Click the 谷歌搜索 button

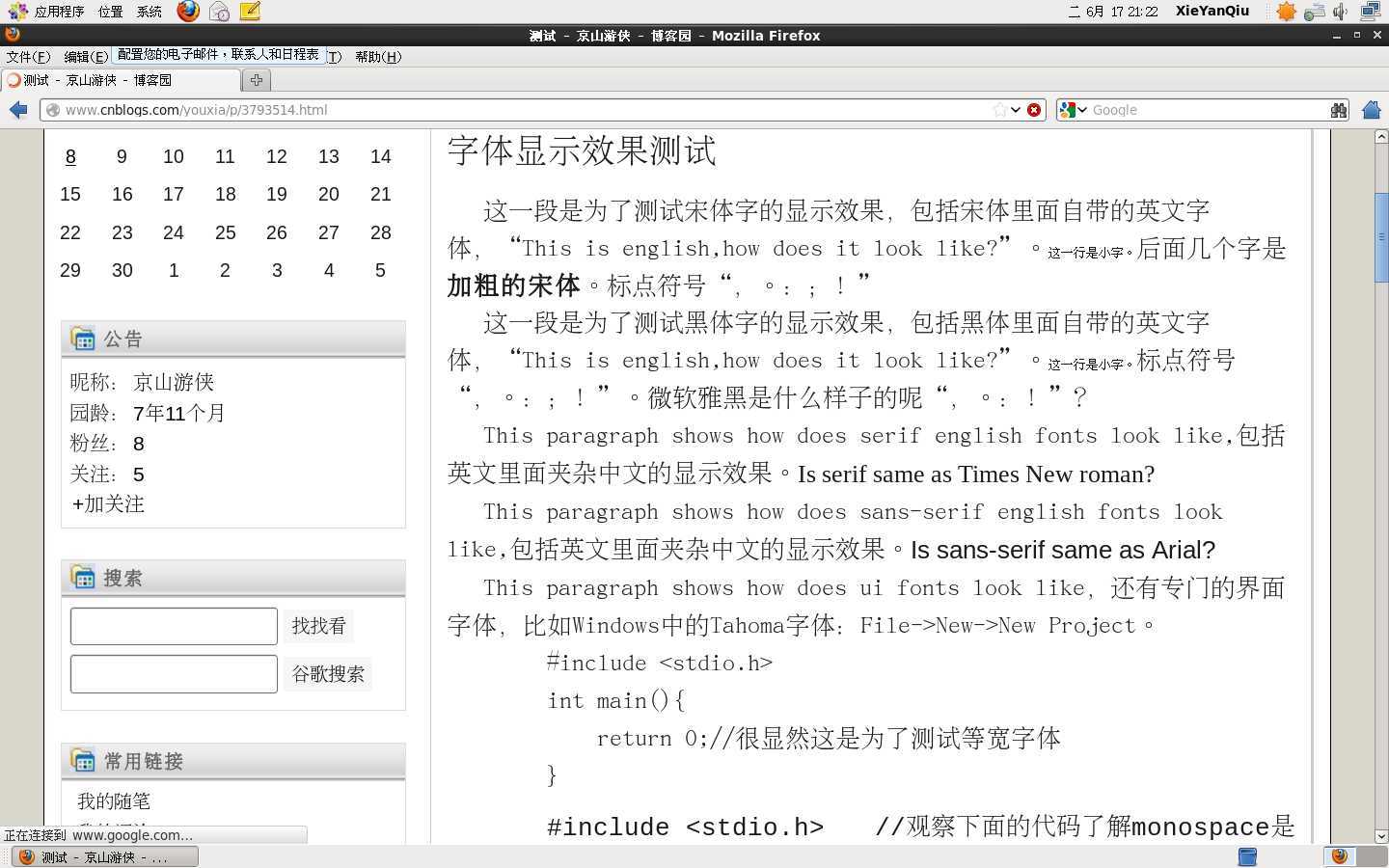click(x=328, y=674)
